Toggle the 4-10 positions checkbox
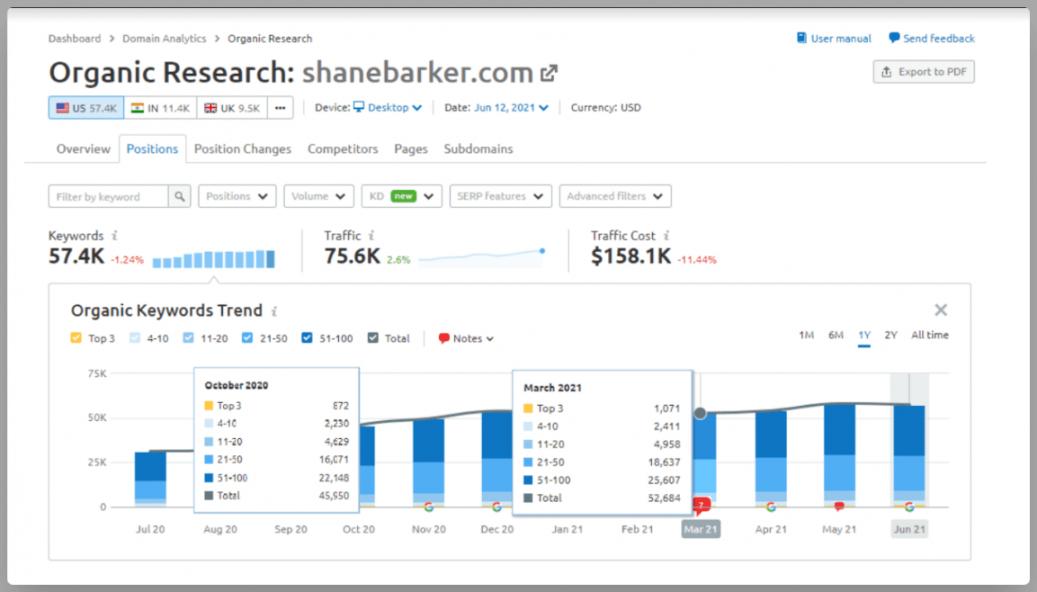Viewport: 1037px width, 592px height. pos(135,338)
